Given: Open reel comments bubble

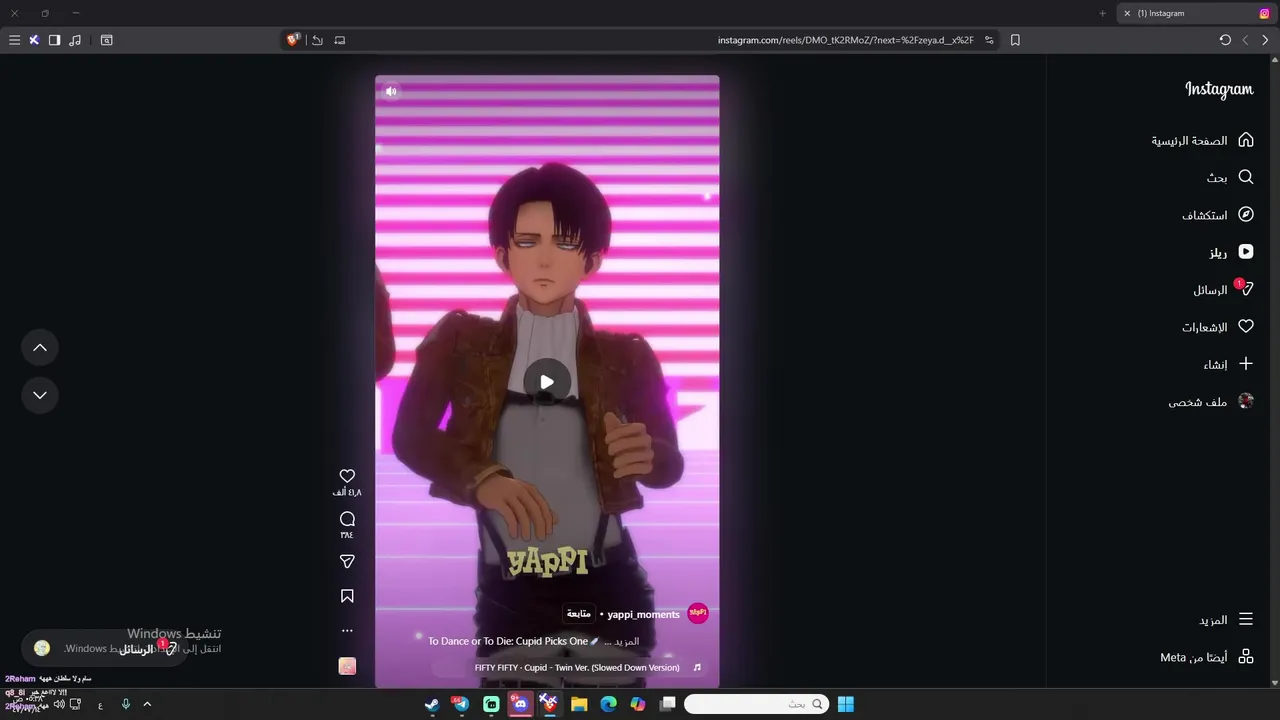Looking at the screenshot, I should tap(347, 519).
